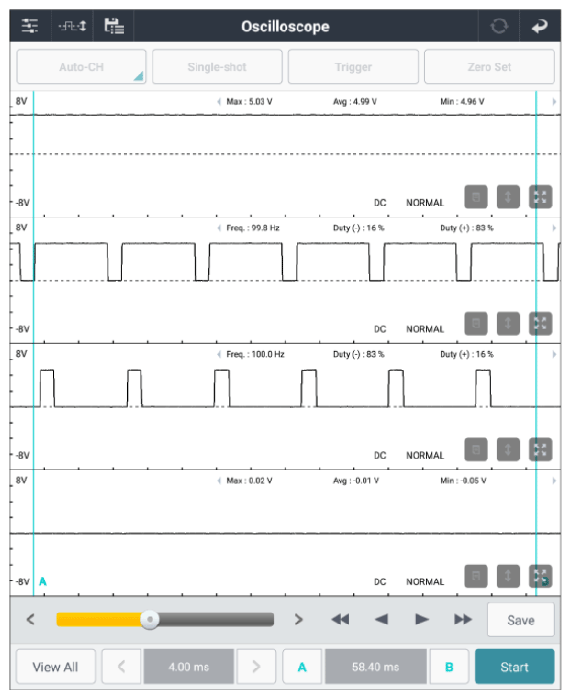
Task: Fast-forward the recorded waveform
Action: (463, 619)
